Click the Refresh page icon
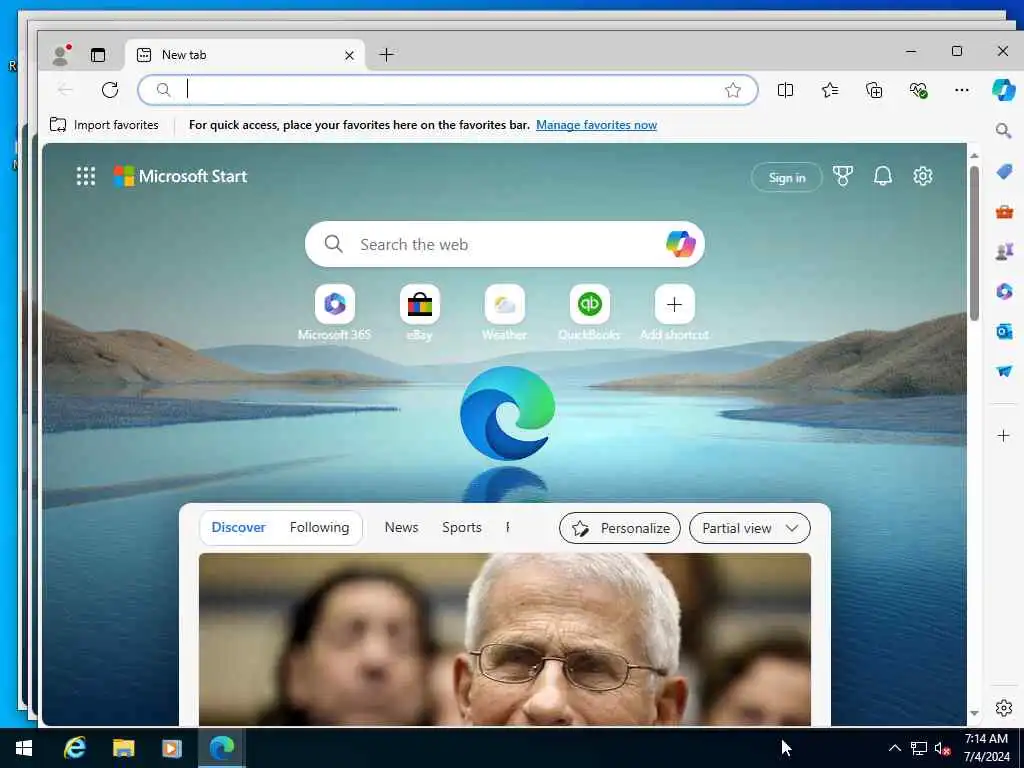 tap(110, 89)
